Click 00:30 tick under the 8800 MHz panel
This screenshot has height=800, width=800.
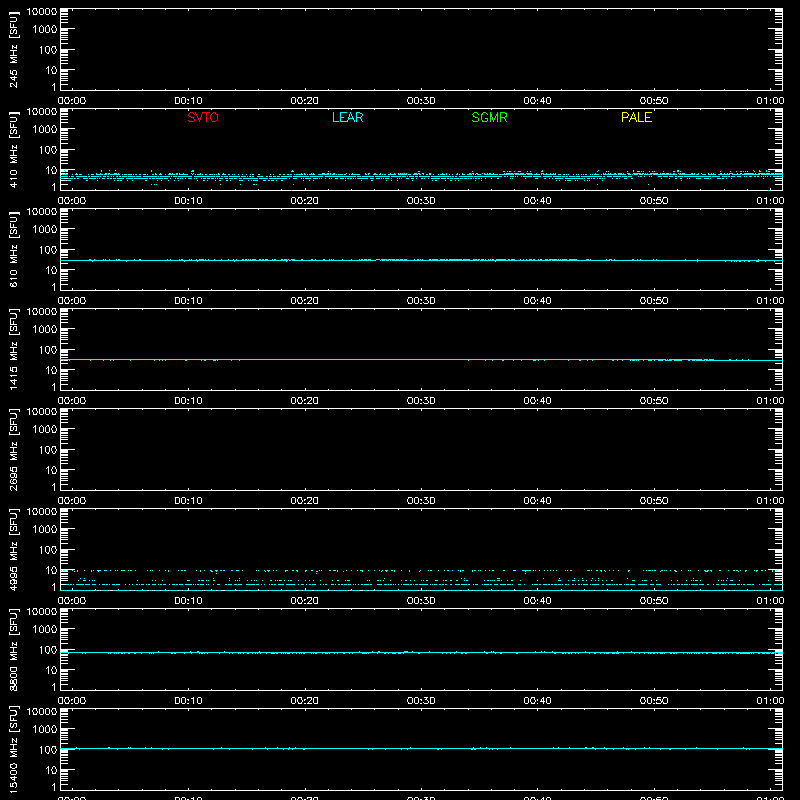point(421,701)
